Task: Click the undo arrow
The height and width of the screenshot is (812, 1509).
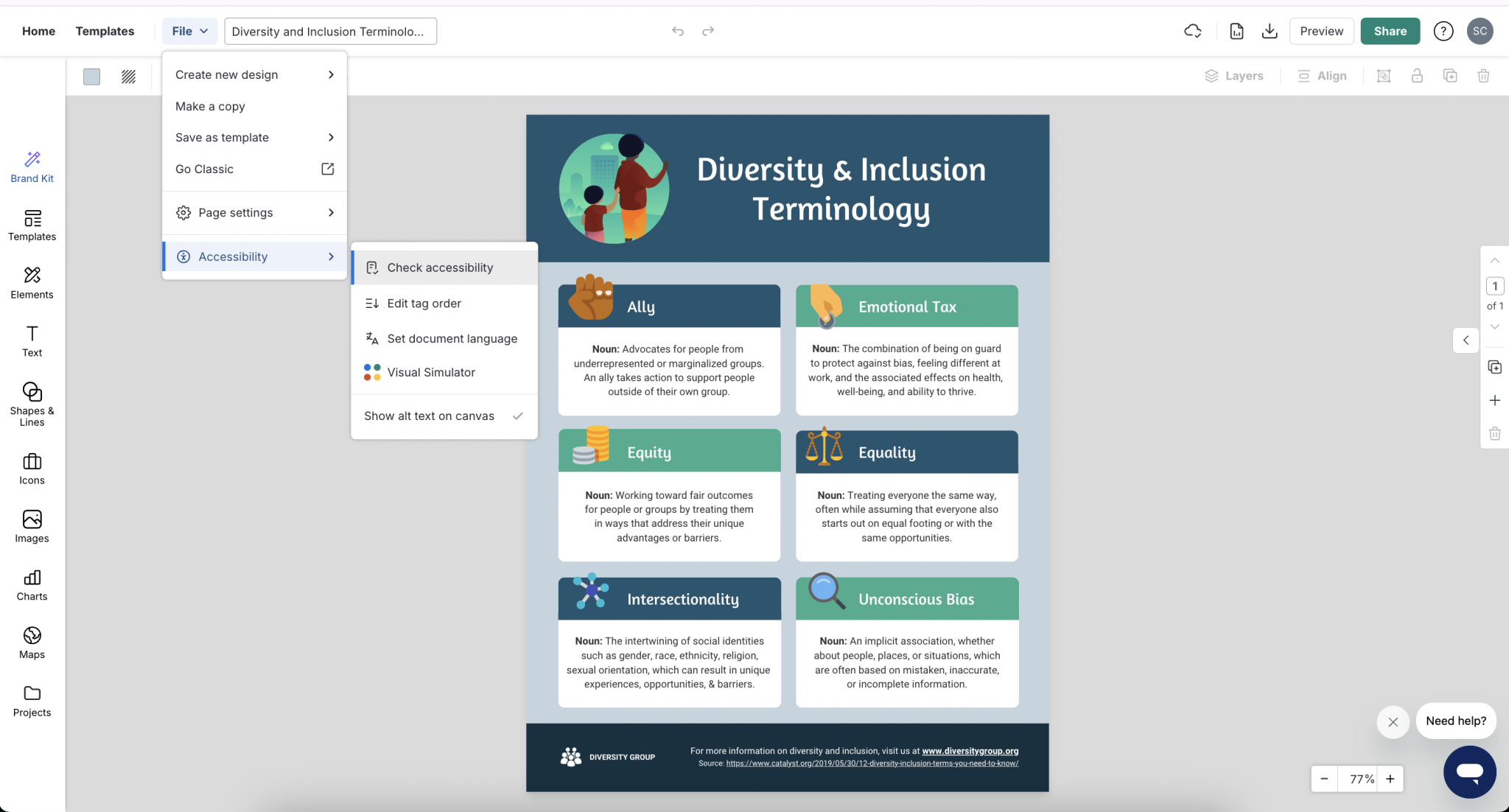Action: [x=678, y=31]
